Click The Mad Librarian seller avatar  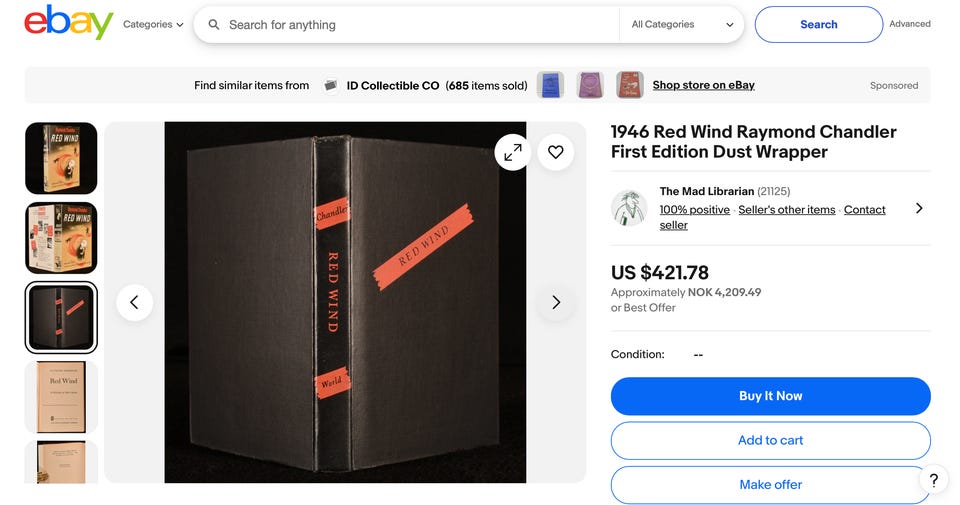[629, 208]
